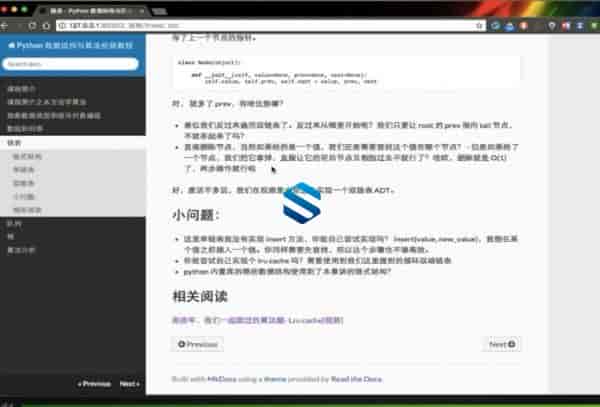Viewport: 600px width, 407px height.
Task: Go to Next in the sidebar footer
Action: click(129, 383)
